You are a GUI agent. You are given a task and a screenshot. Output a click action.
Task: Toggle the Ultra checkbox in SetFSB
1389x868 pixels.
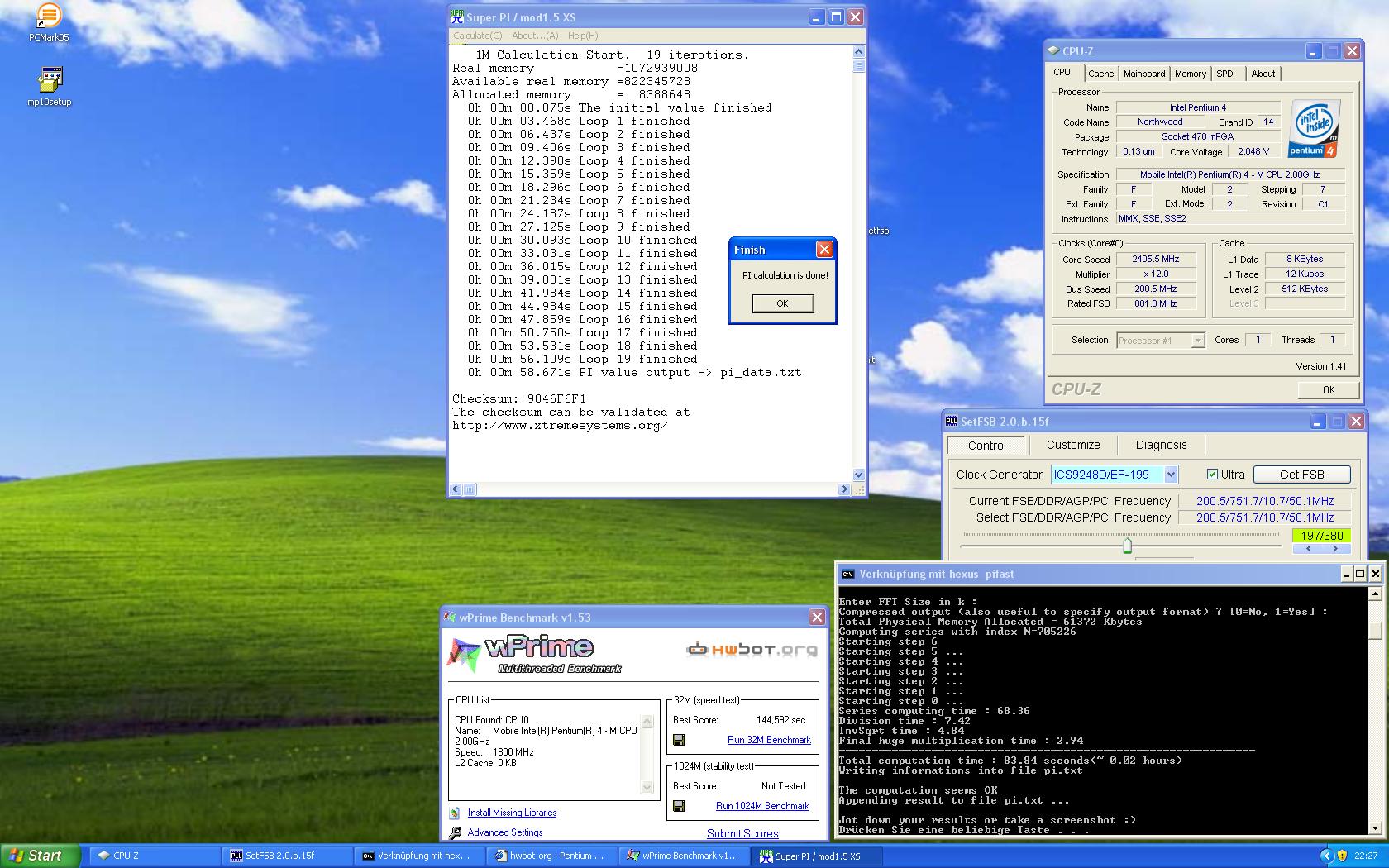pyautogui.click(x=1212, y=475)
